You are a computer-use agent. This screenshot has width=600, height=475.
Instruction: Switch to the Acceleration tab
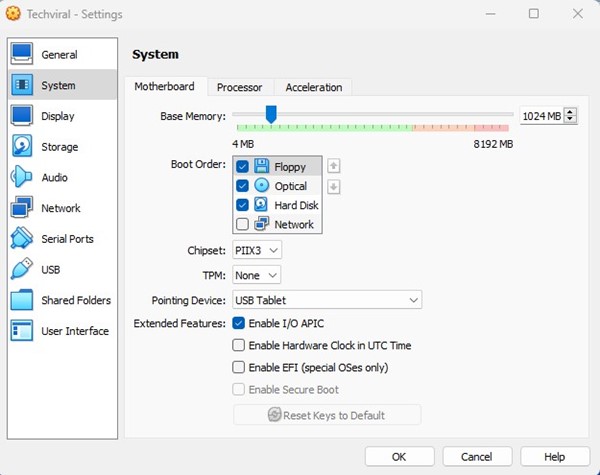pos(313,87)
